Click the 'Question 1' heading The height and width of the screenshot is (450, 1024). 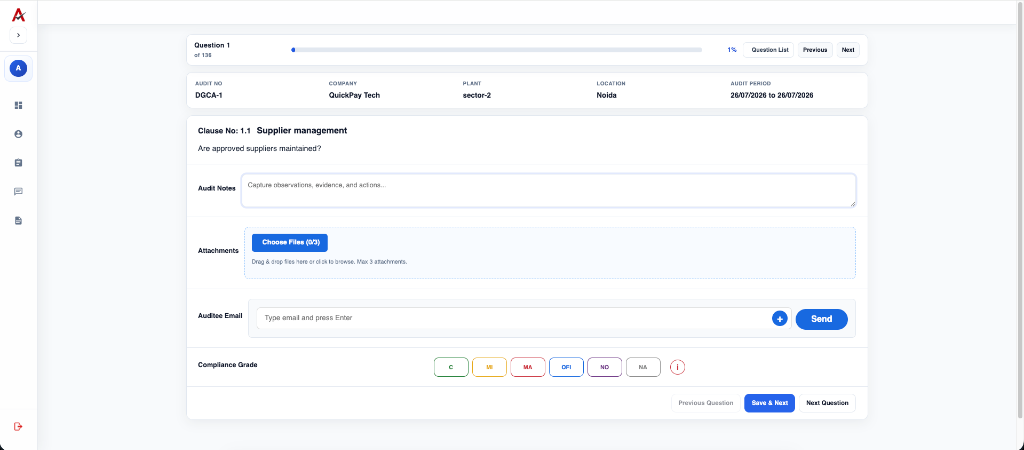point(212,45)
